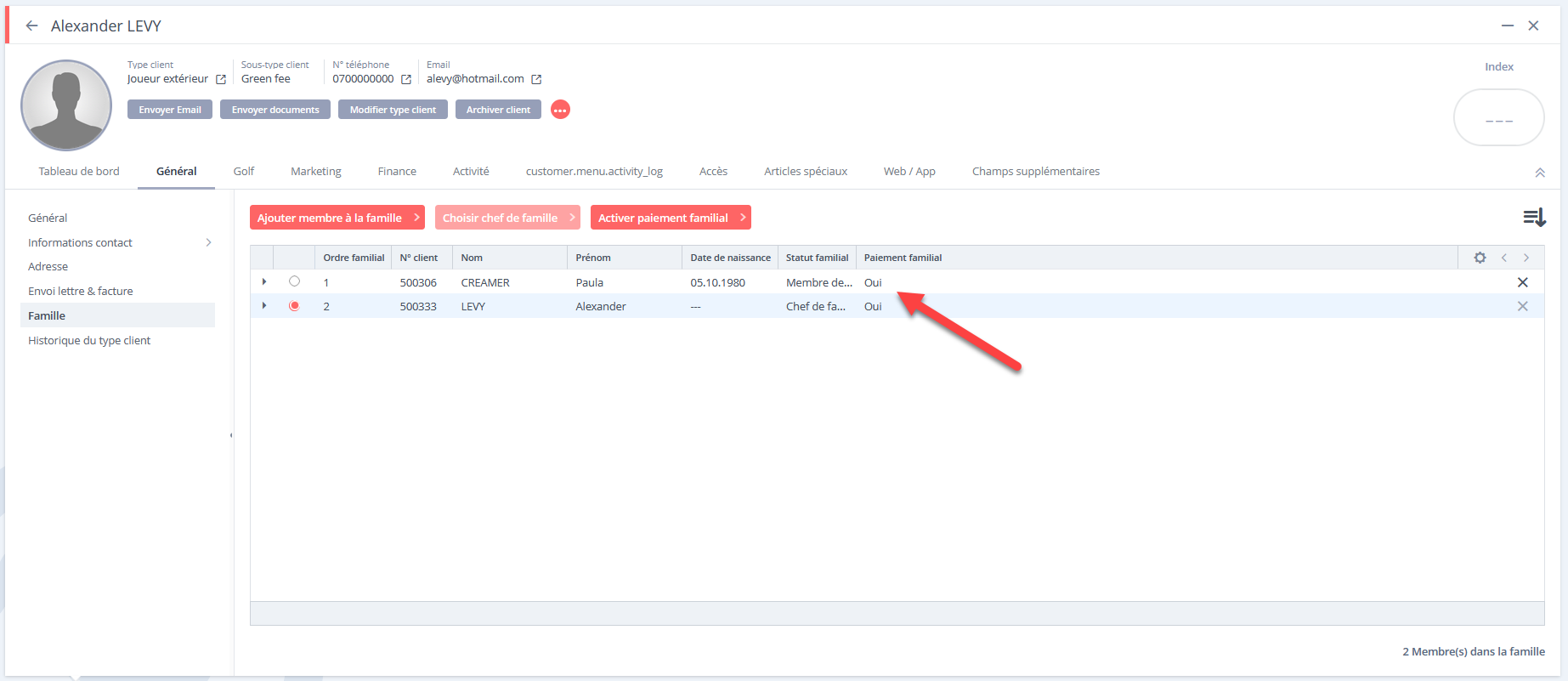Open the Web / App tab

909,171
